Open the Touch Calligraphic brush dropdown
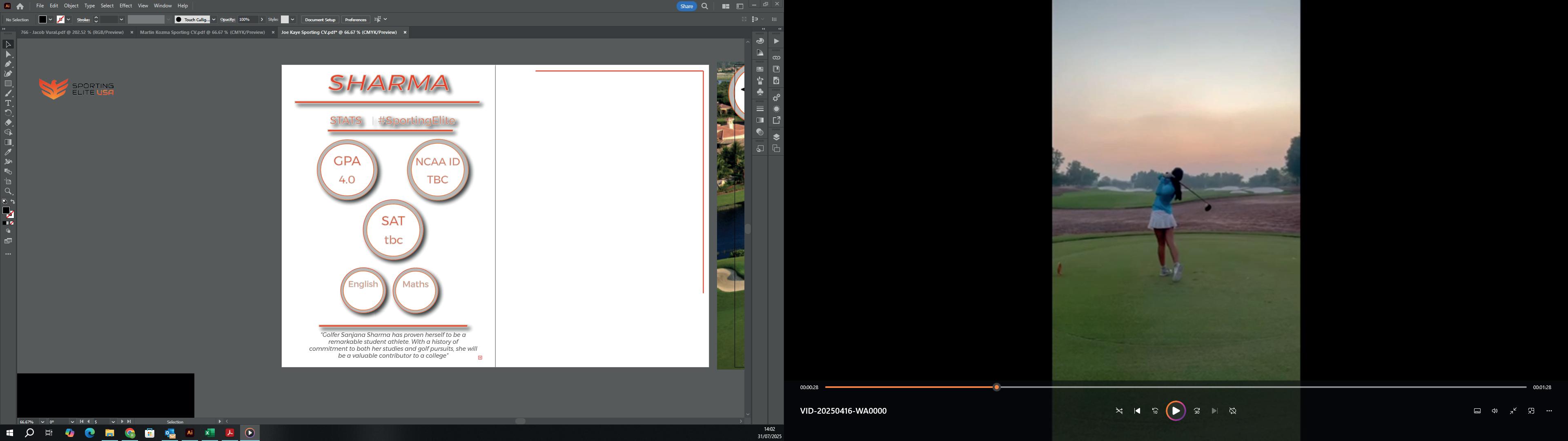1568x441 pixels. (213, 20)
